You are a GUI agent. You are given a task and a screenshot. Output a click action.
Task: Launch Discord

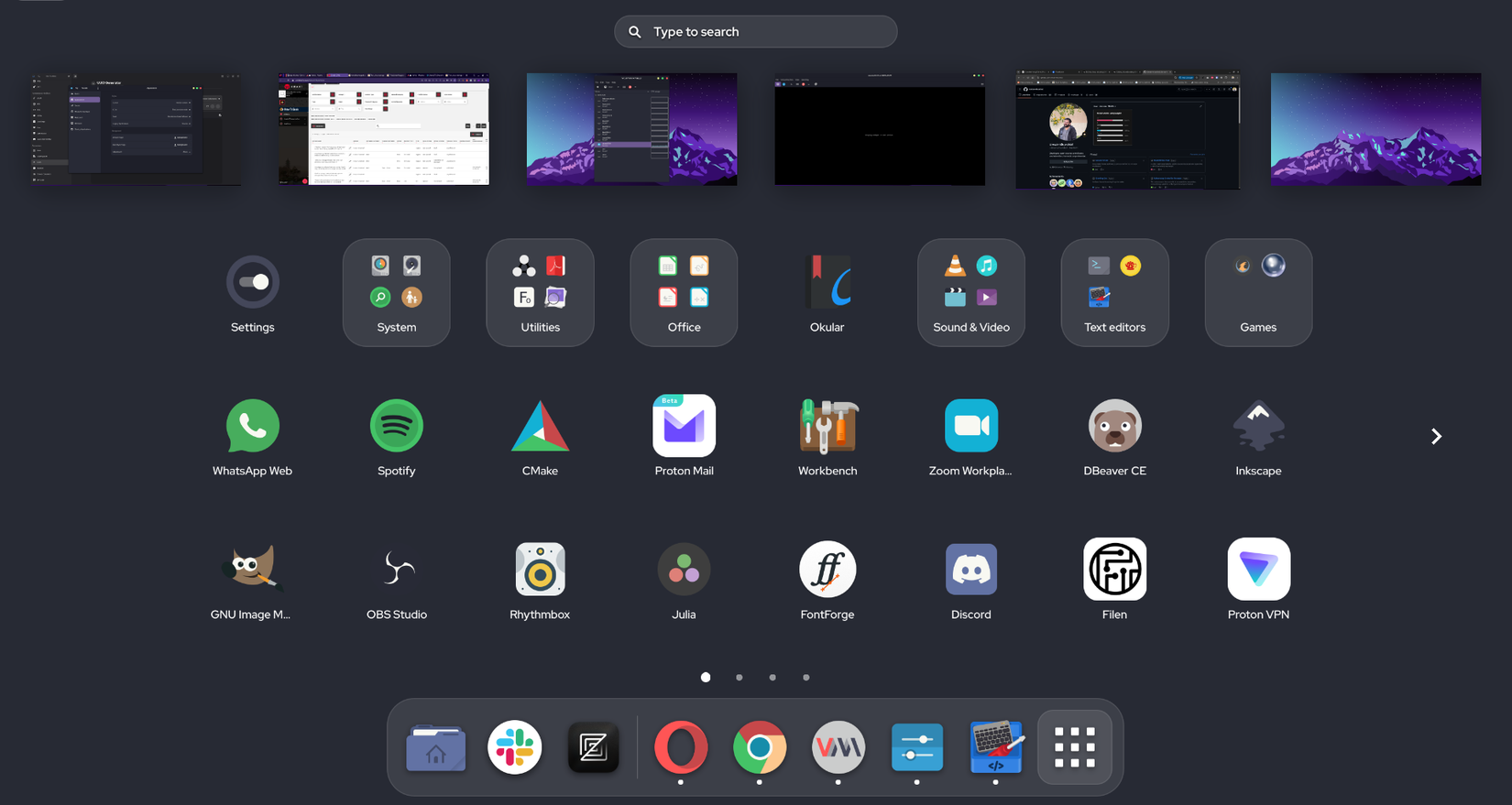pyautogui.click(x=971, y=581)
